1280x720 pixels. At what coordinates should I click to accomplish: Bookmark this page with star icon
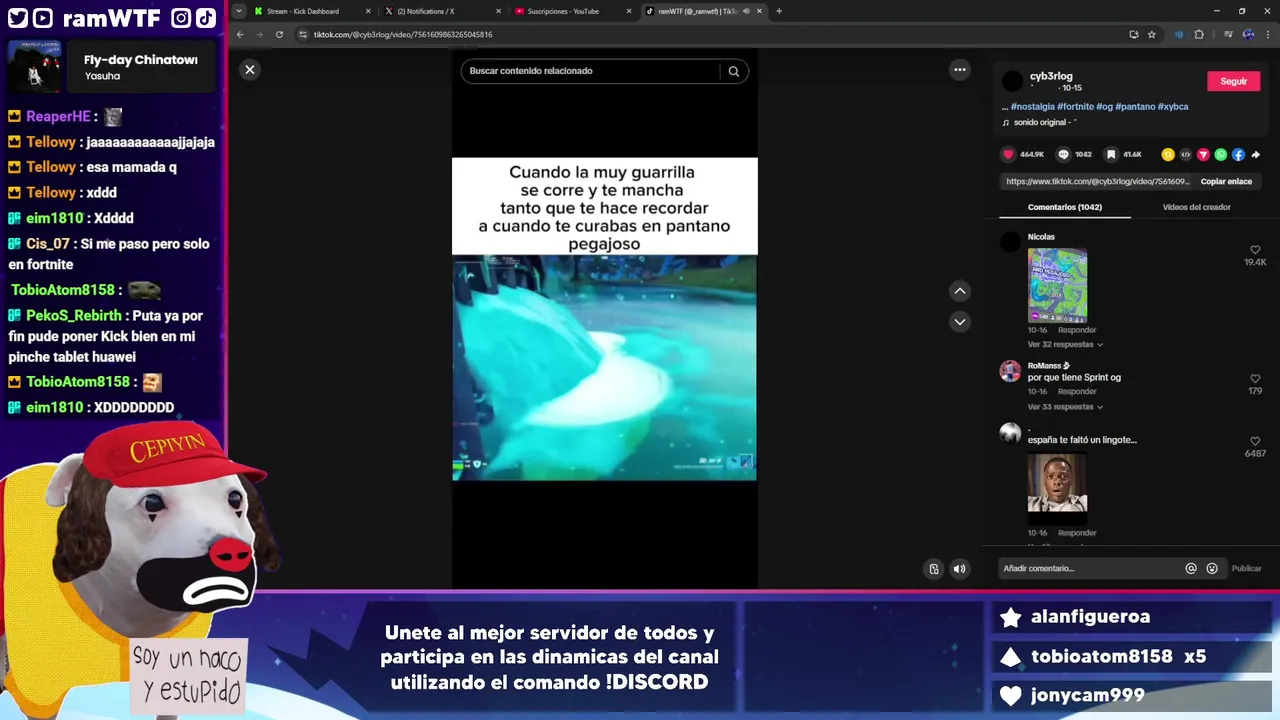[x=1152, y=34]
